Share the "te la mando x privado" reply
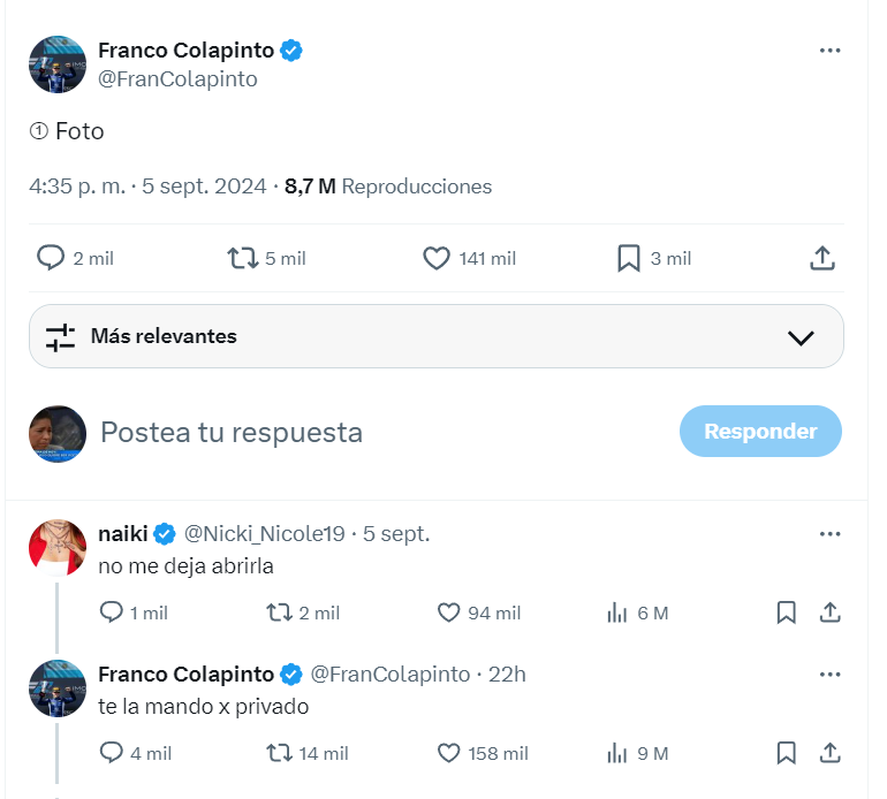Image resolution: width=887 pixels, height=799 pixels. click(829, 753)
